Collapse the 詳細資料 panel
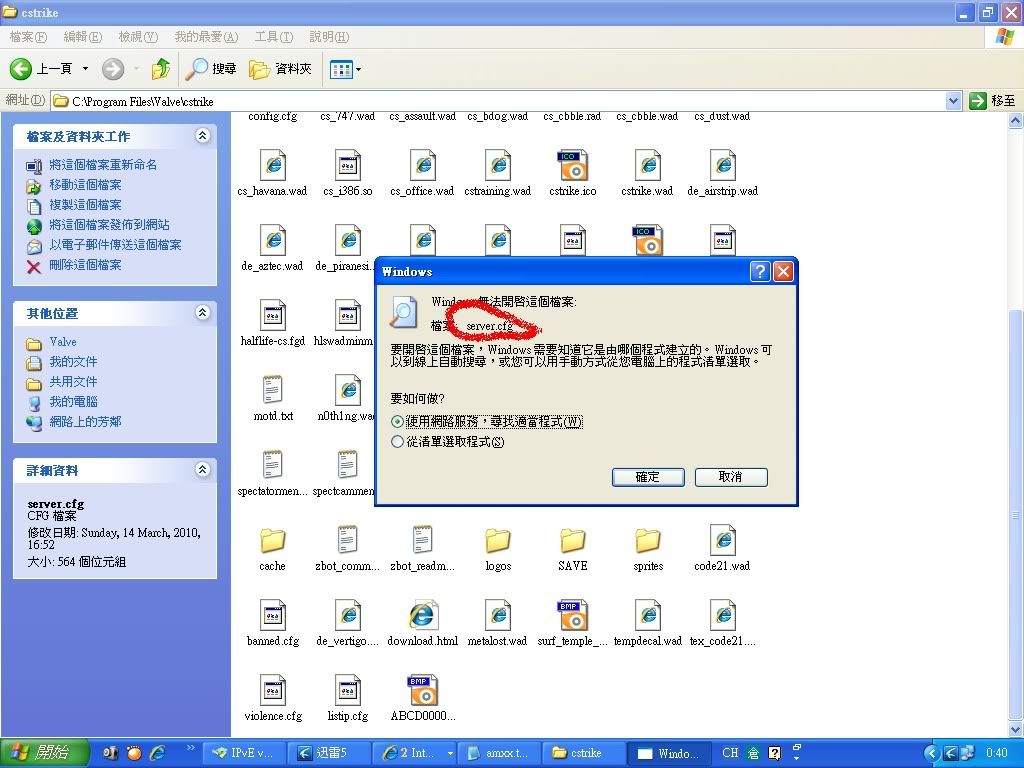 202,469
